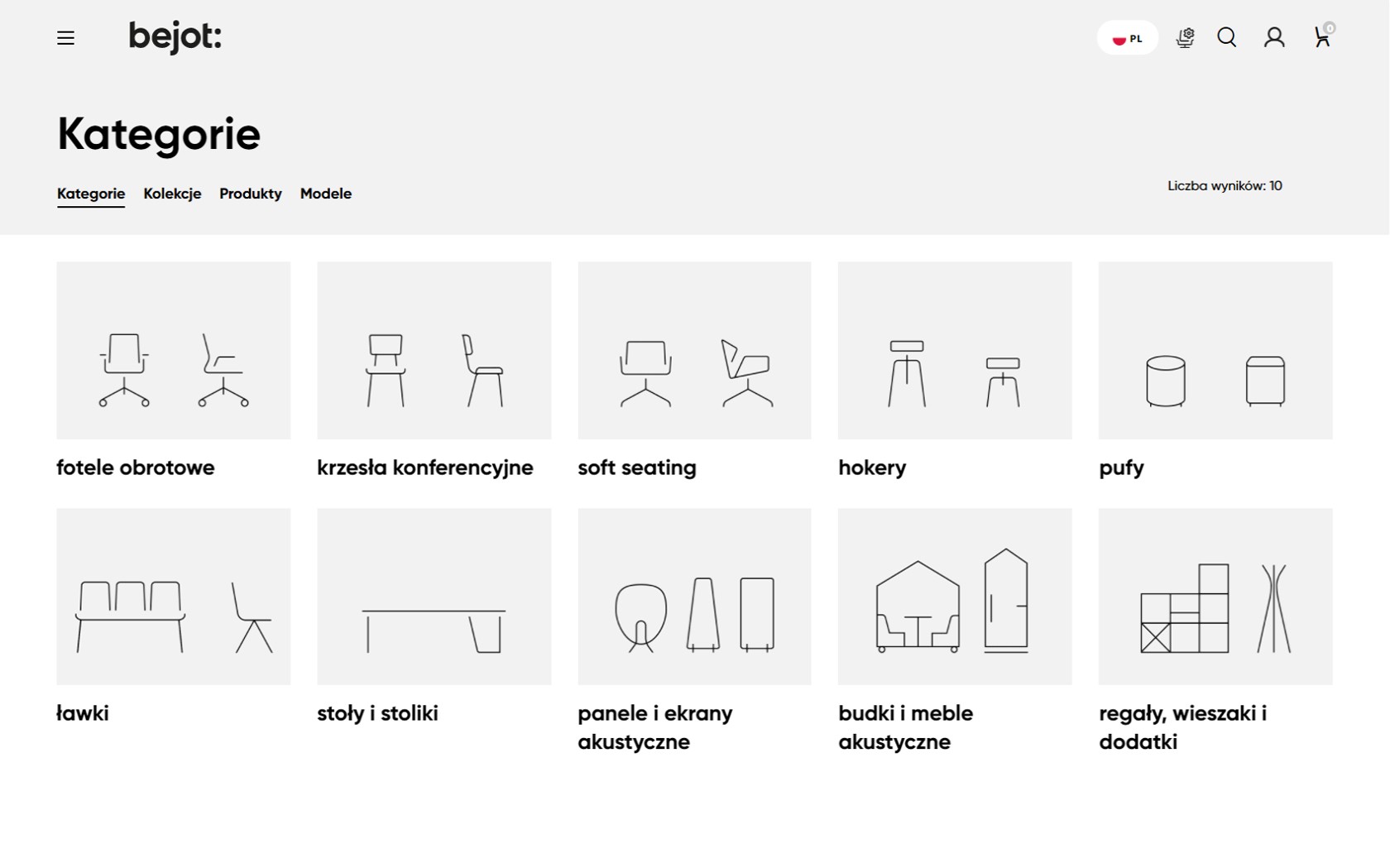Open the chair configurator icon
The height and width of the screenshot is (868, 1390).
pos(1185,38)
